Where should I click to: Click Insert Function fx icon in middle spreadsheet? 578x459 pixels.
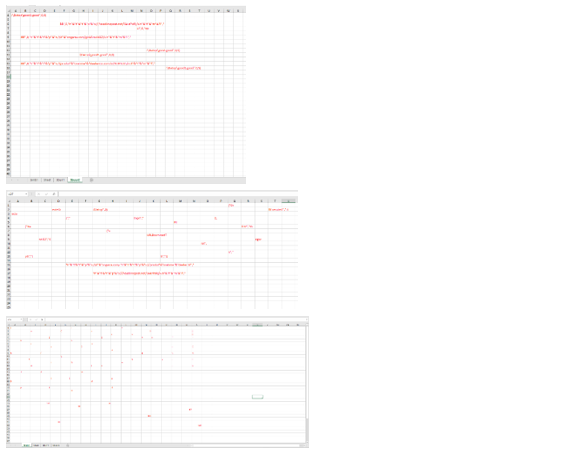(x=54, y=194)
